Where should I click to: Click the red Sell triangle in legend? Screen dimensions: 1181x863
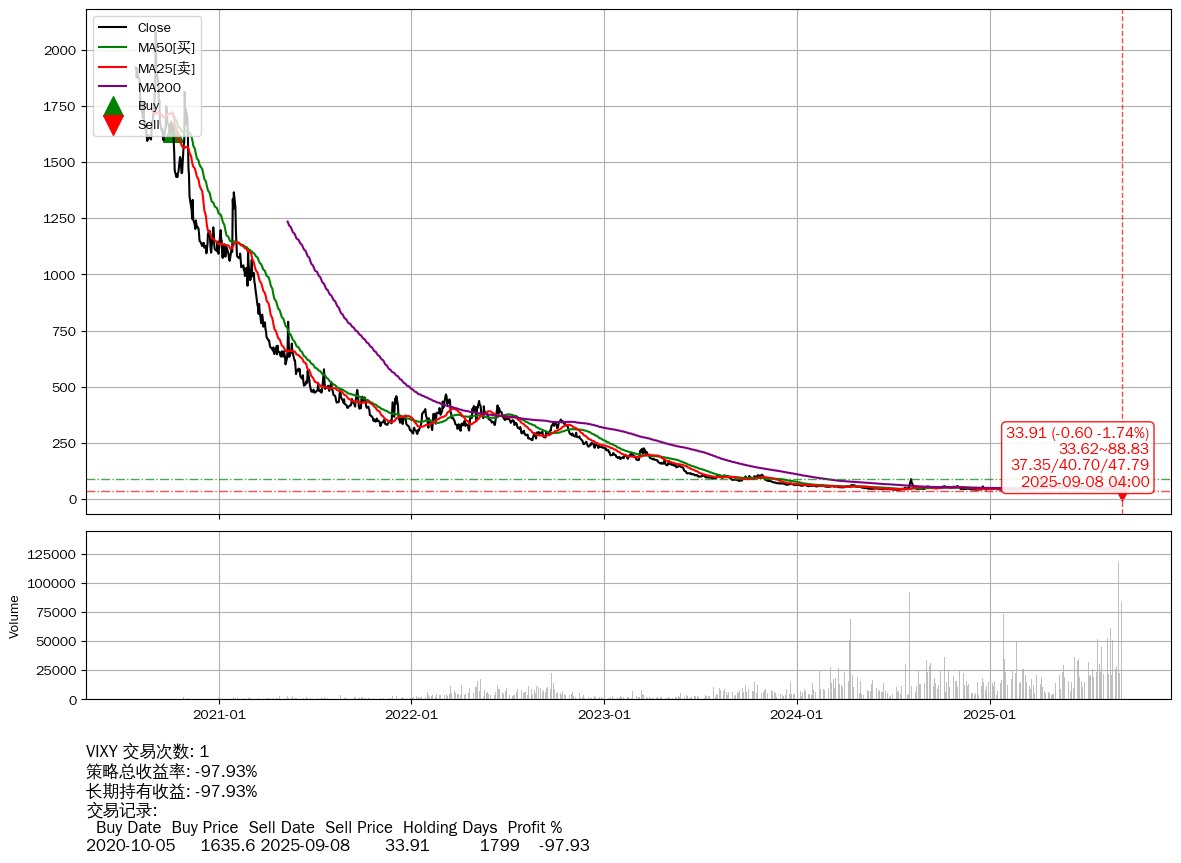tap(114, 125)
